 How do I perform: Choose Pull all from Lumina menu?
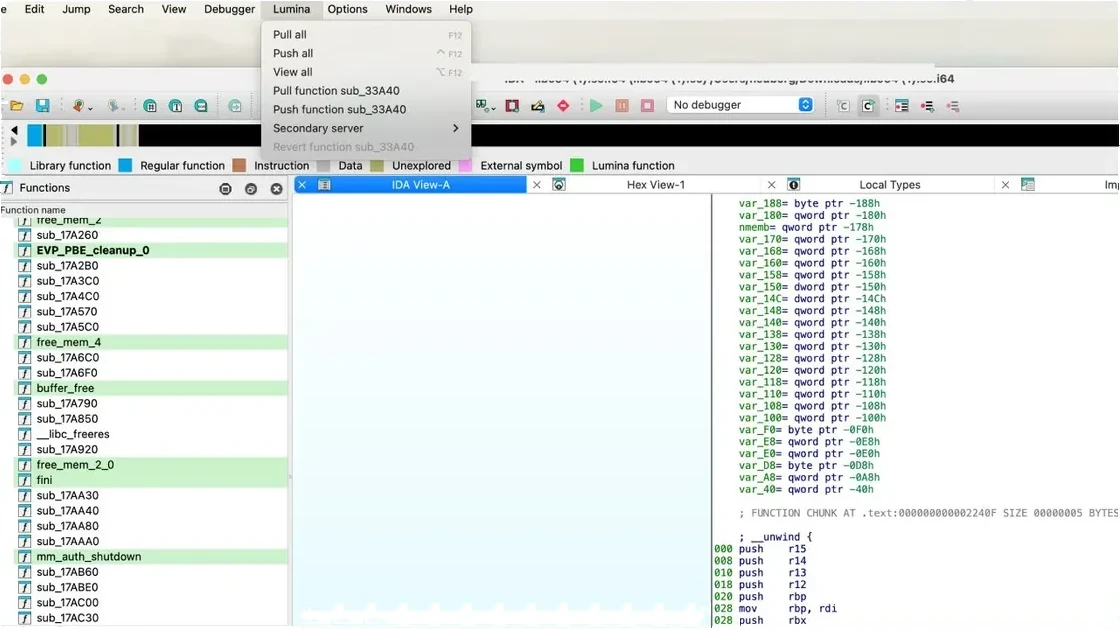click(x=366, y=34)
